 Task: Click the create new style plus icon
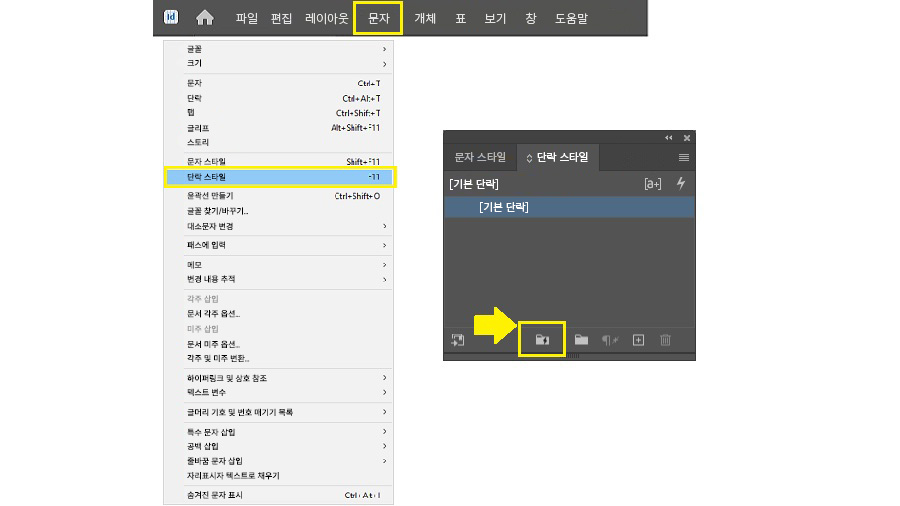click(x=638, y=340)
